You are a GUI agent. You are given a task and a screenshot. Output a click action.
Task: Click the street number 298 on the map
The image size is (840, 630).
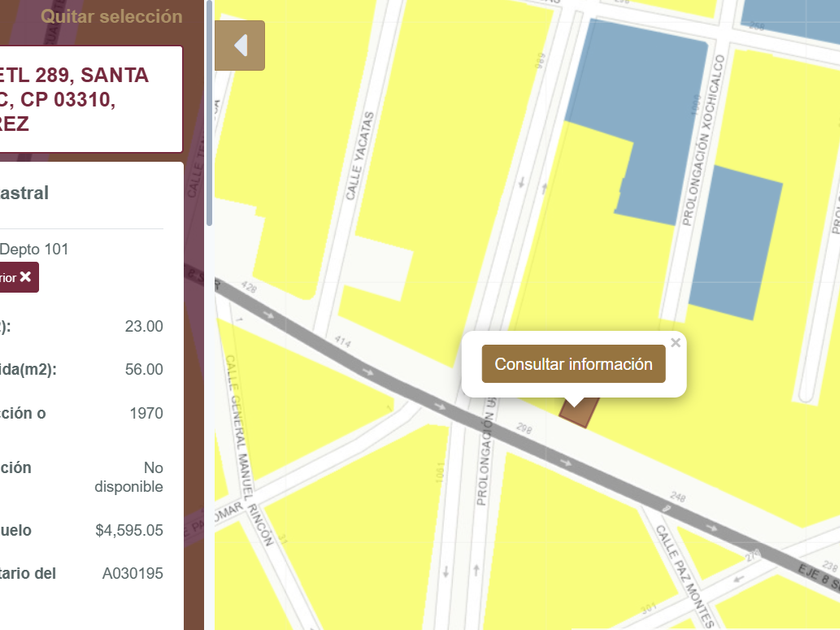[x=524, y=429]
